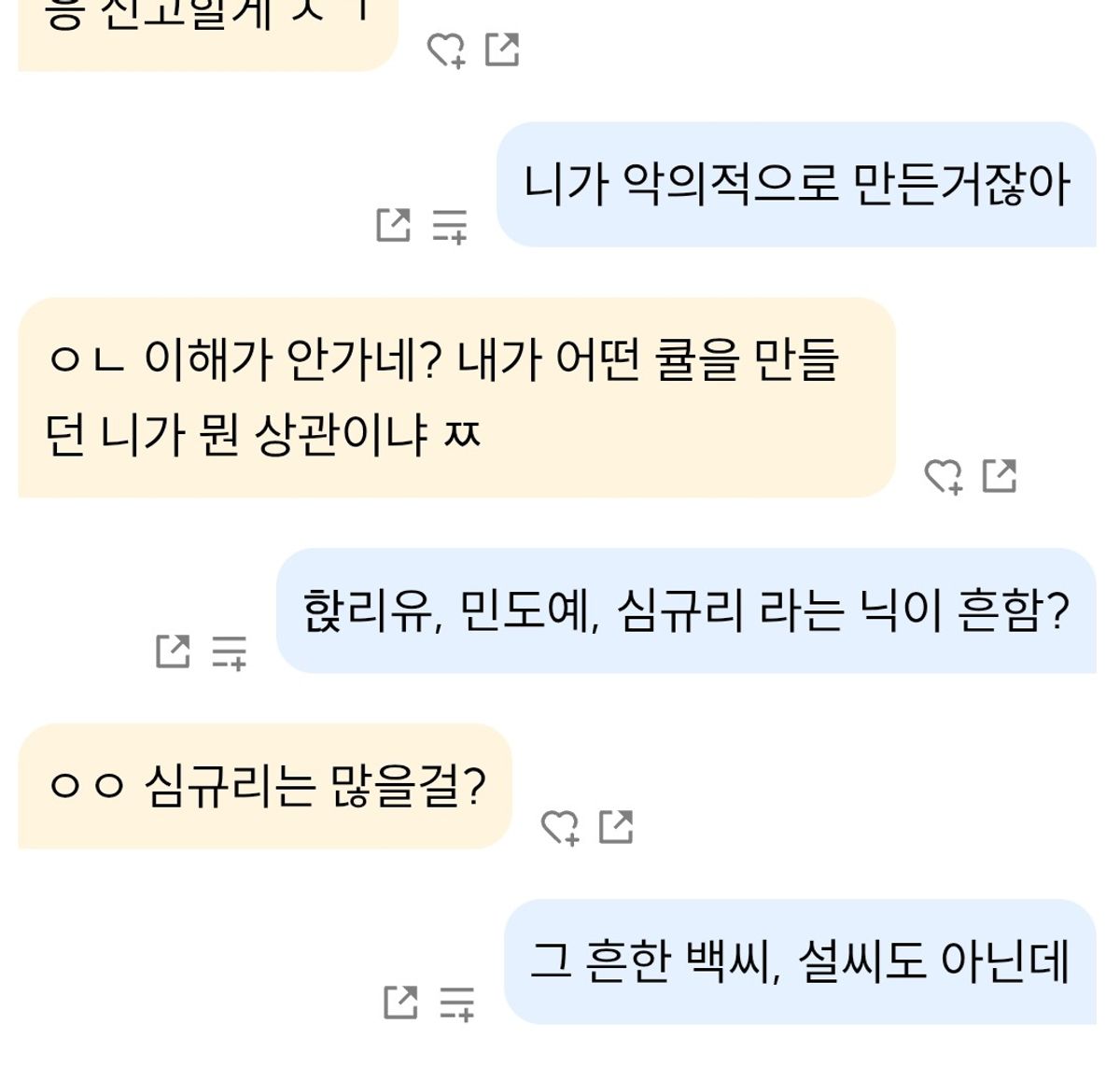Like the 'ㅇㄴ 이해가 안가네?' message with the heart
Viewport: 1120px width, 1066px height.
943,476
